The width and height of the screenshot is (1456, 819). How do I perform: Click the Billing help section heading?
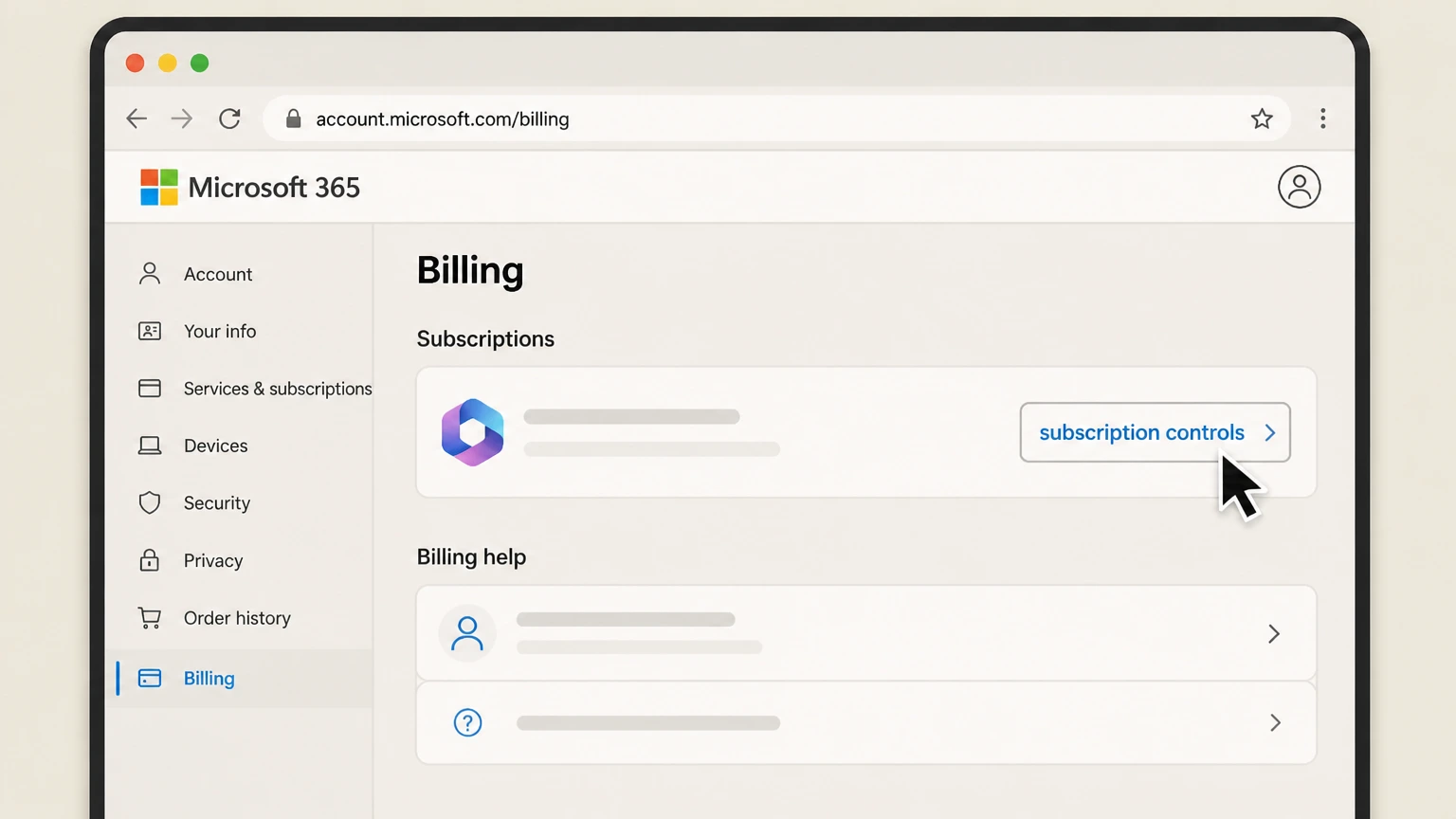click(471, 557)
